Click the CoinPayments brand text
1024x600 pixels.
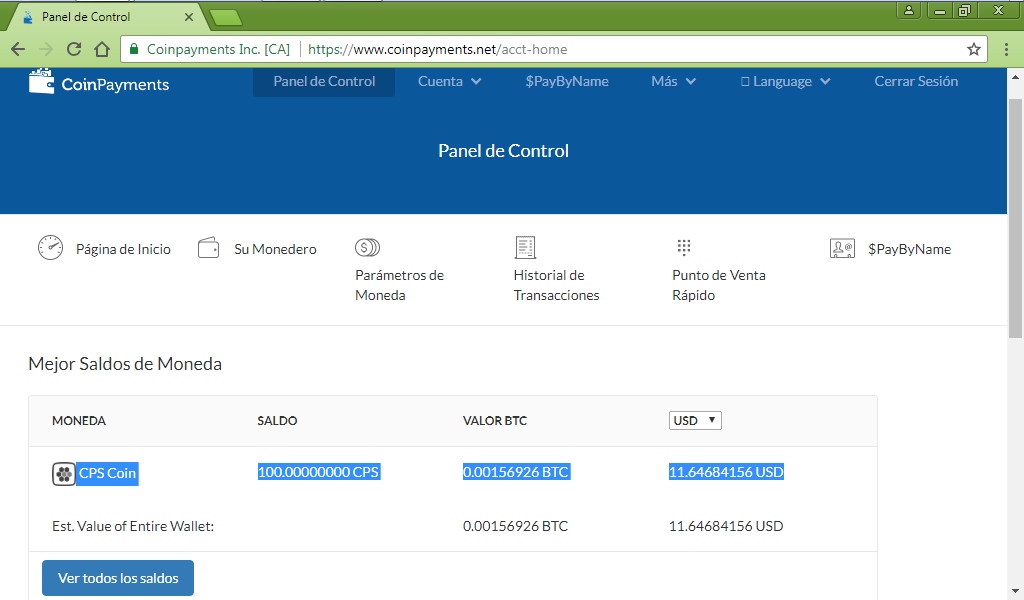coord(115,85)
